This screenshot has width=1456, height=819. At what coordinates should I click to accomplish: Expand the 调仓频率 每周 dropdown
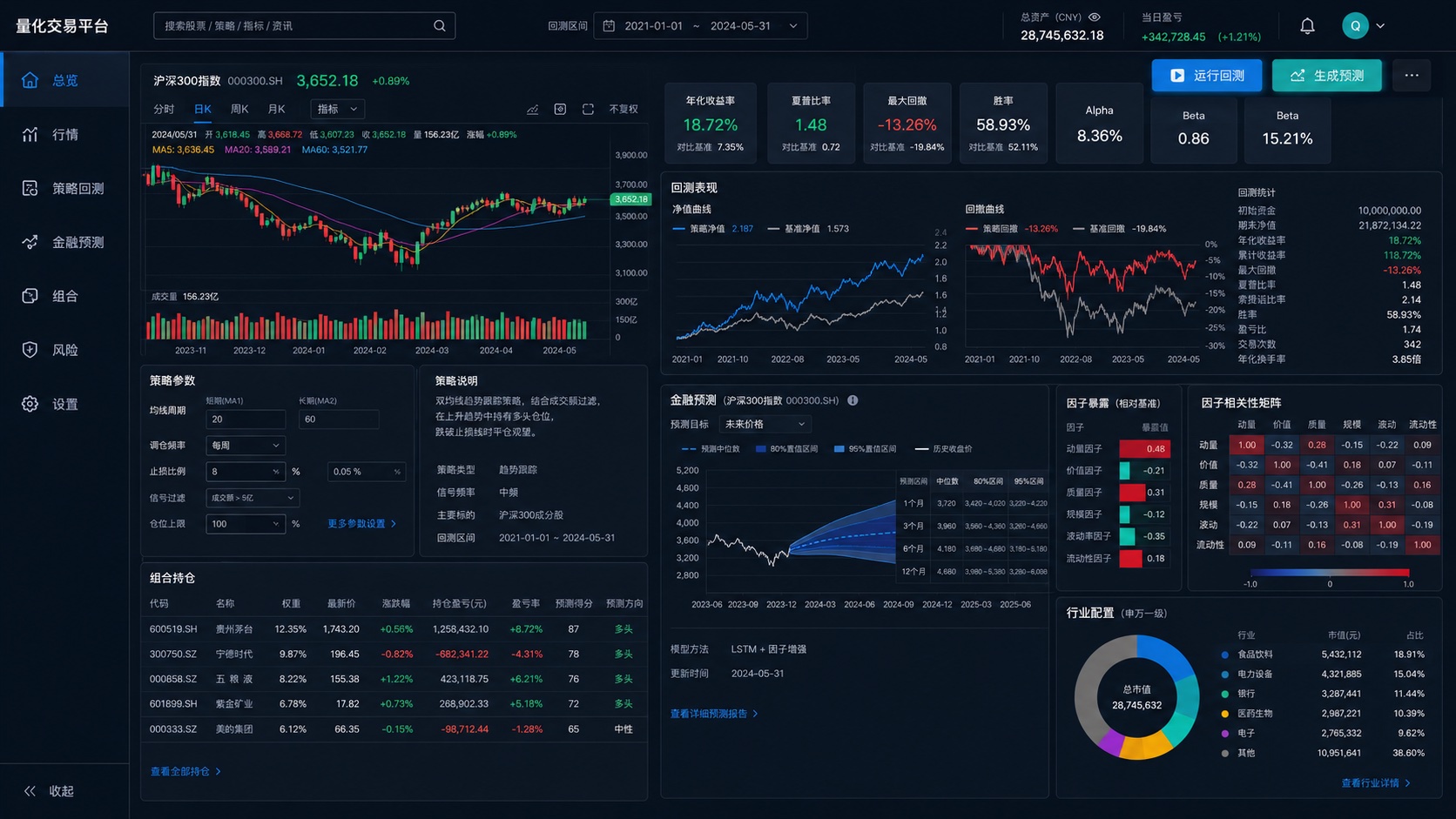tap(246, 446)
